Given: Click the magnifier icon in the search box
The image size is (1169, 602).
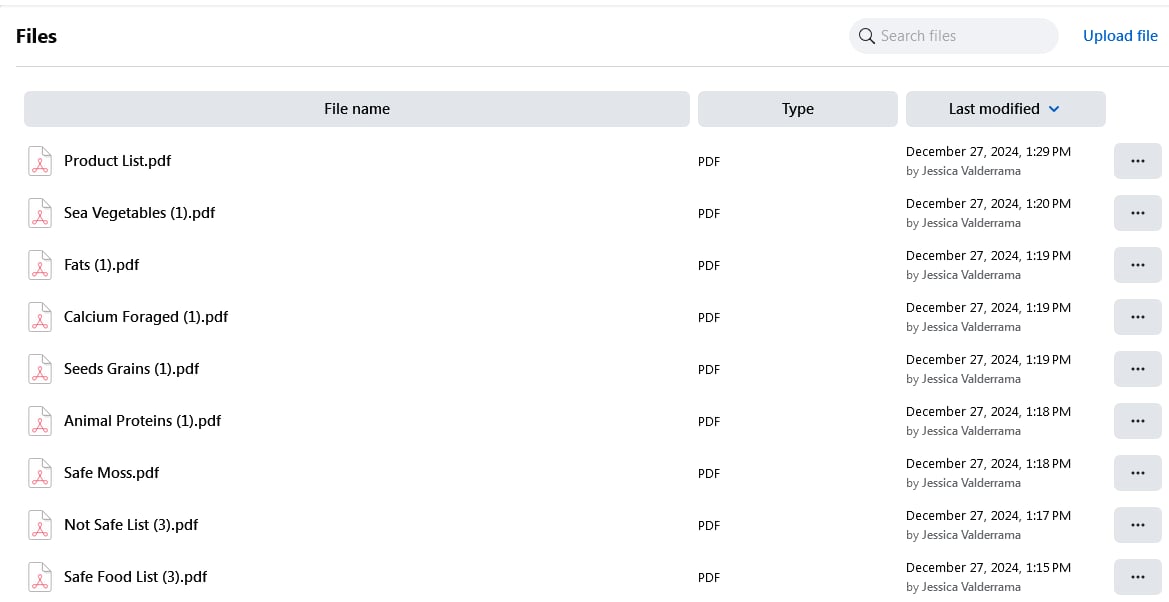Looking at the screenshot, I should point(867,36).
